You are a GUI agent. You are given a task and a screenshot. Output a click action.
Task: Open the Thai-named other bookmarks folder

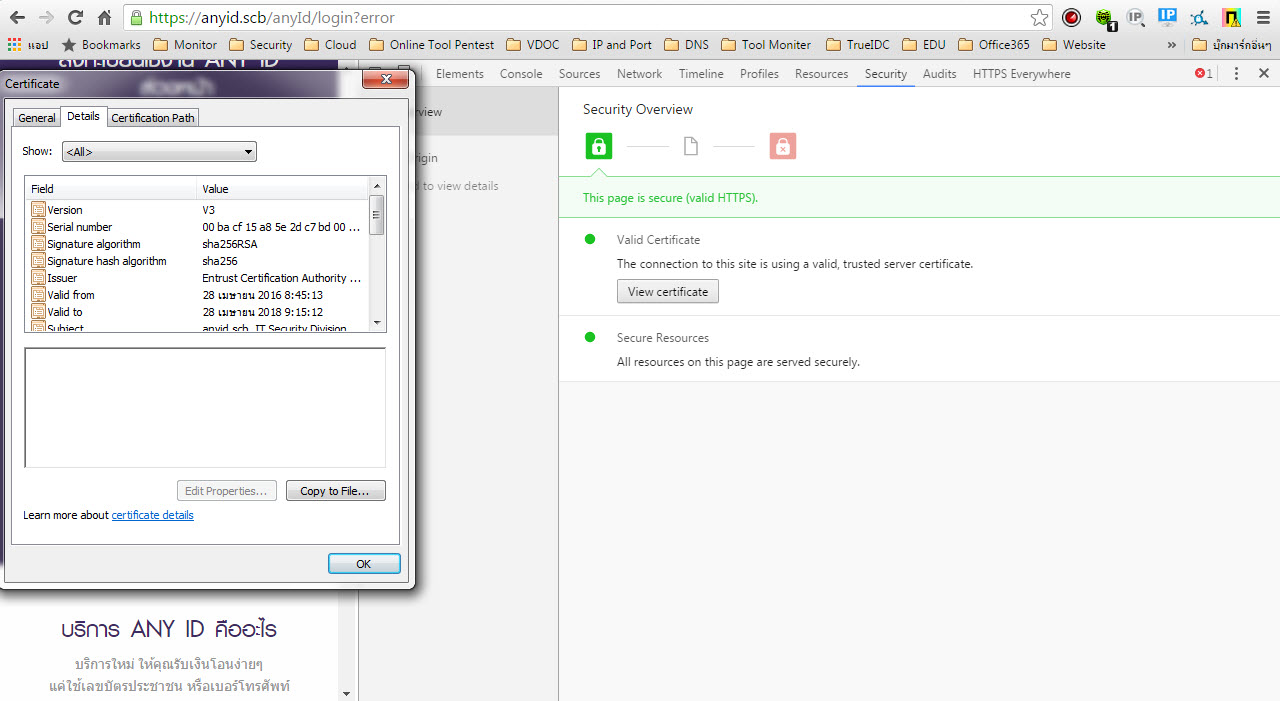point(1232,44)
